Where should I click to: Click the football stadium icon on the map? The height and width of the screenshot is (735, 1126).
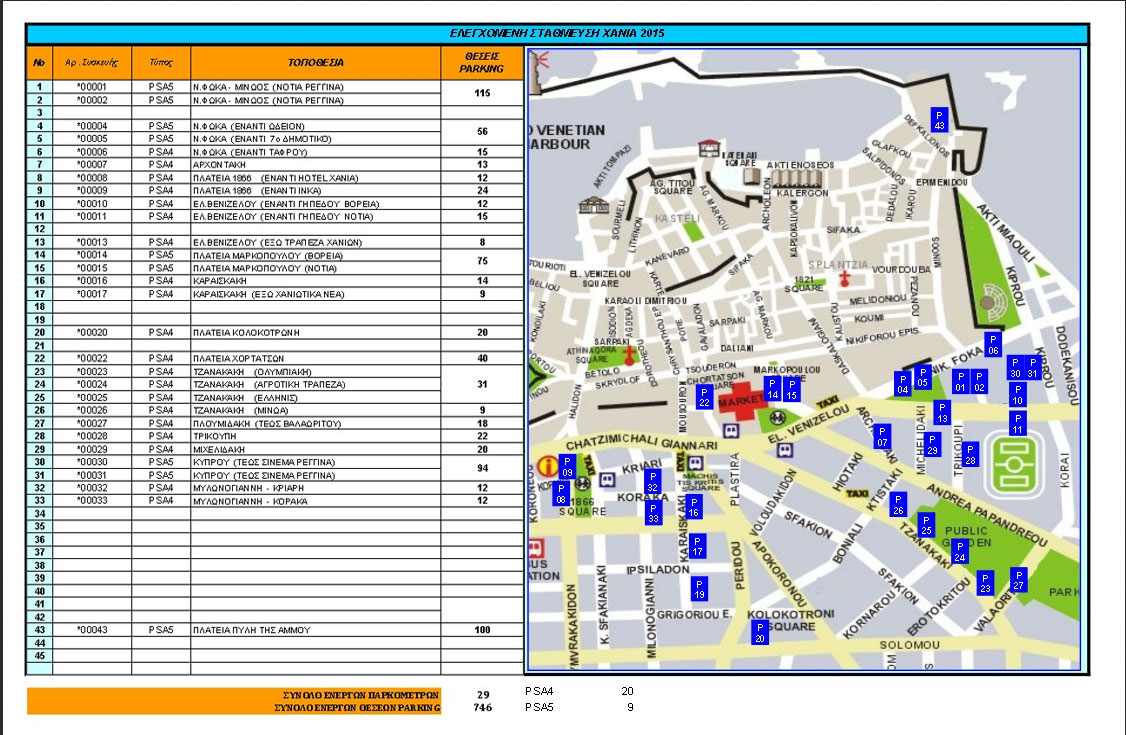[1014, 464]
